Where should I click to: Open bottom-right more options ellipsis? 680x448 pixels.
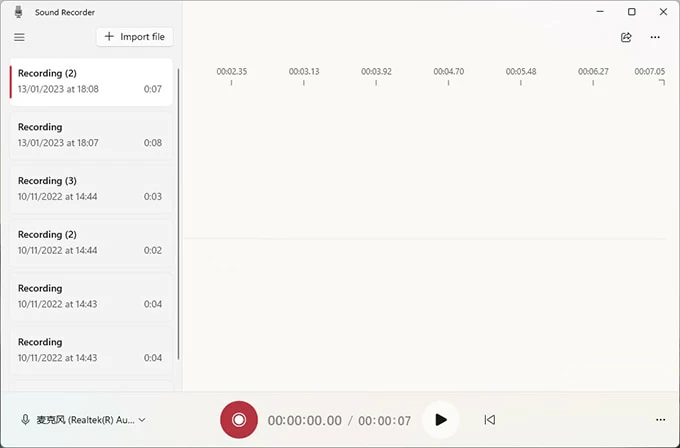660,420
